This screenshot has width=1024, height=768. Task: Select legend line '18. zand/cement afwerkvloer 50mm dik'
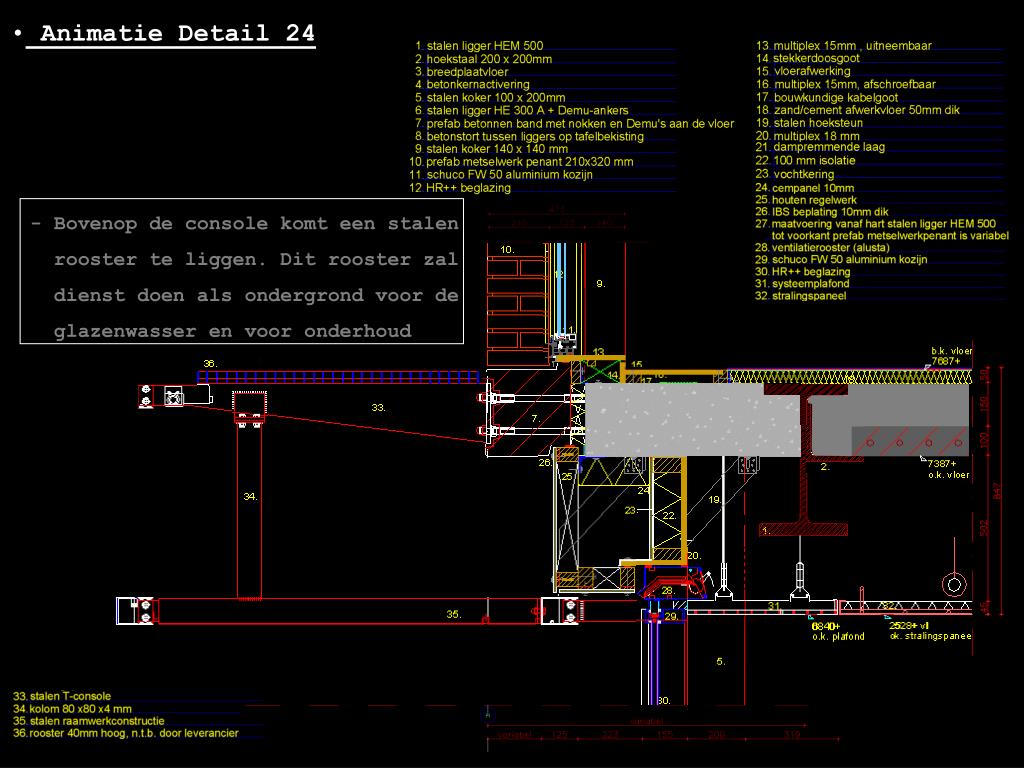(857, 110)
